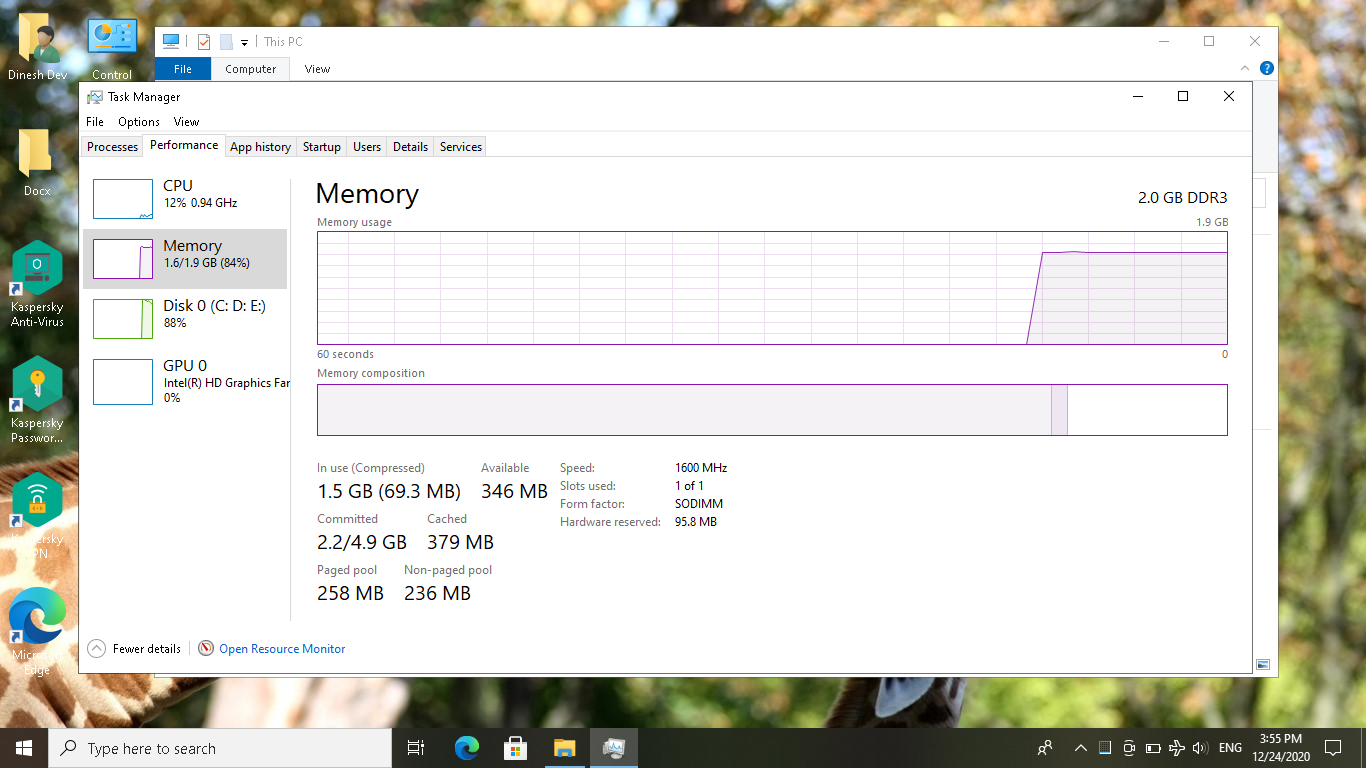Screen dimensions: 1366x768
Task: Click the '2.0 GB DDR3' memory label
Action: tap(1182, 198)
